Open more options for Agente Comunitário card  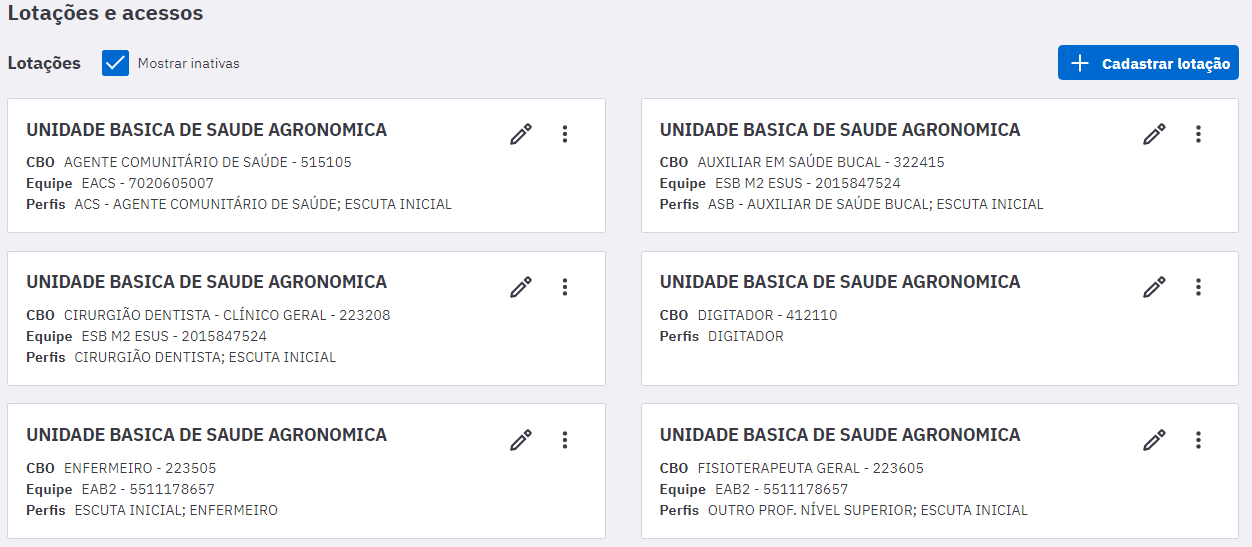pos(565,134)
